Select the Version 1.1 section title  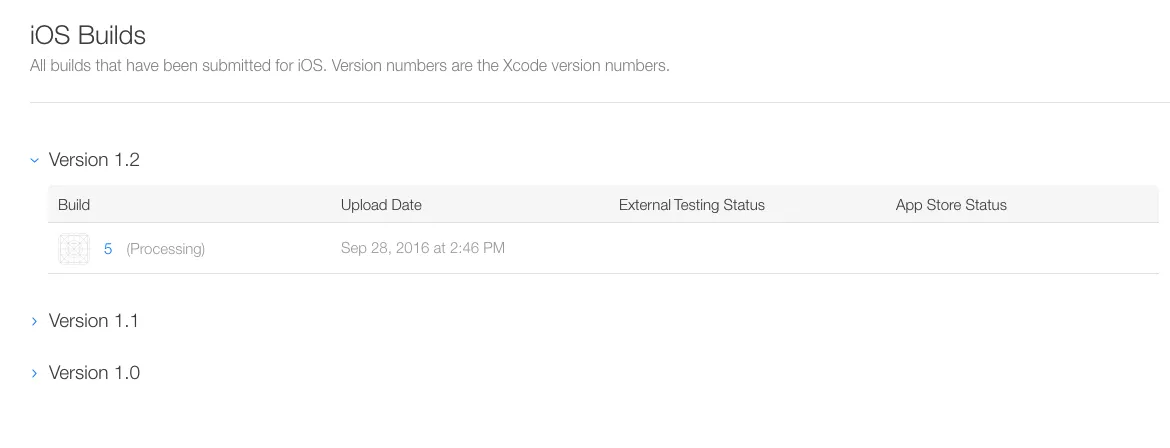[x=94, y=321]
